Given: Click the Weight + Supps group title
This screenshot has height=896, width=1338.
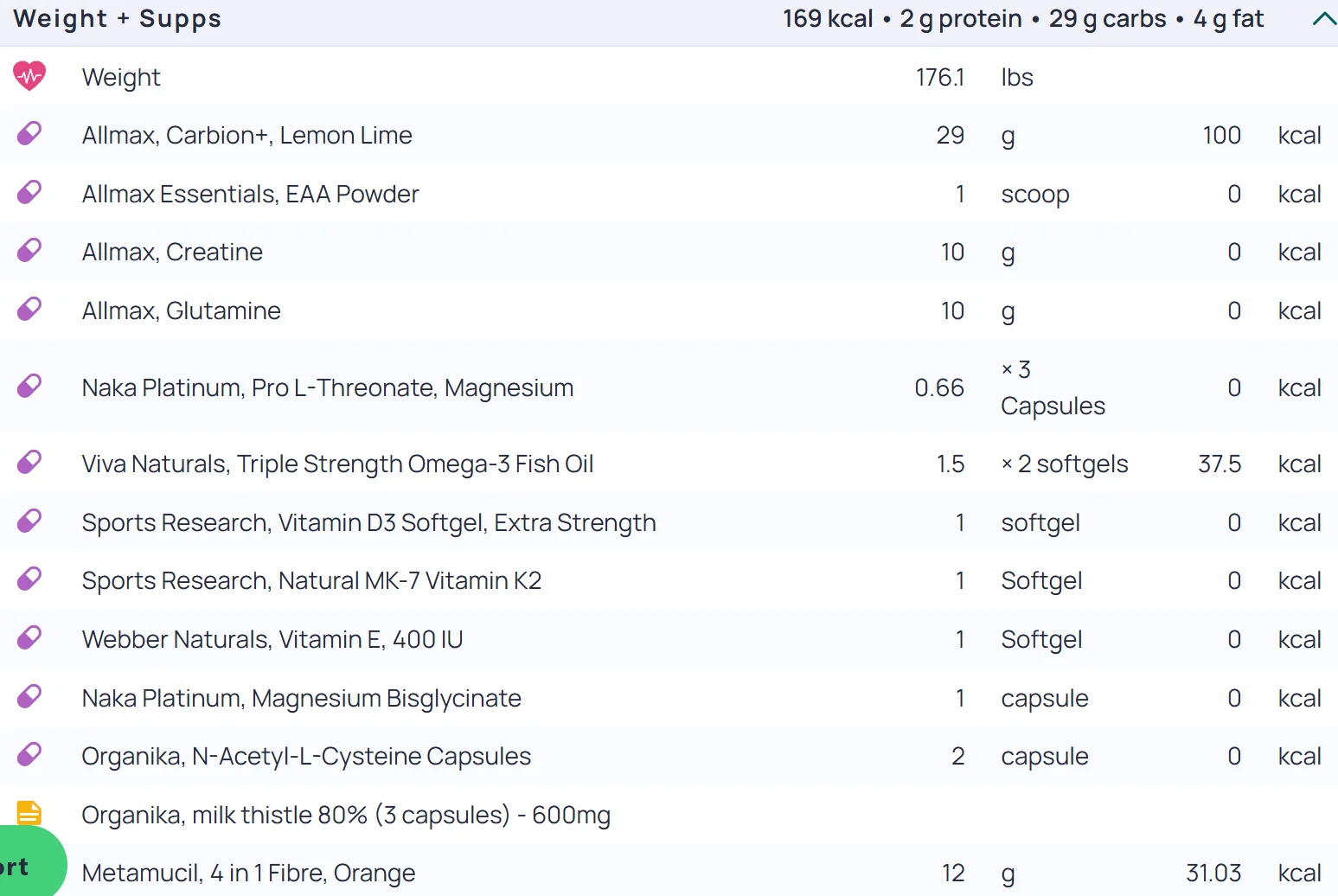Looking at the screenshot, I should [x=118, y=19].
